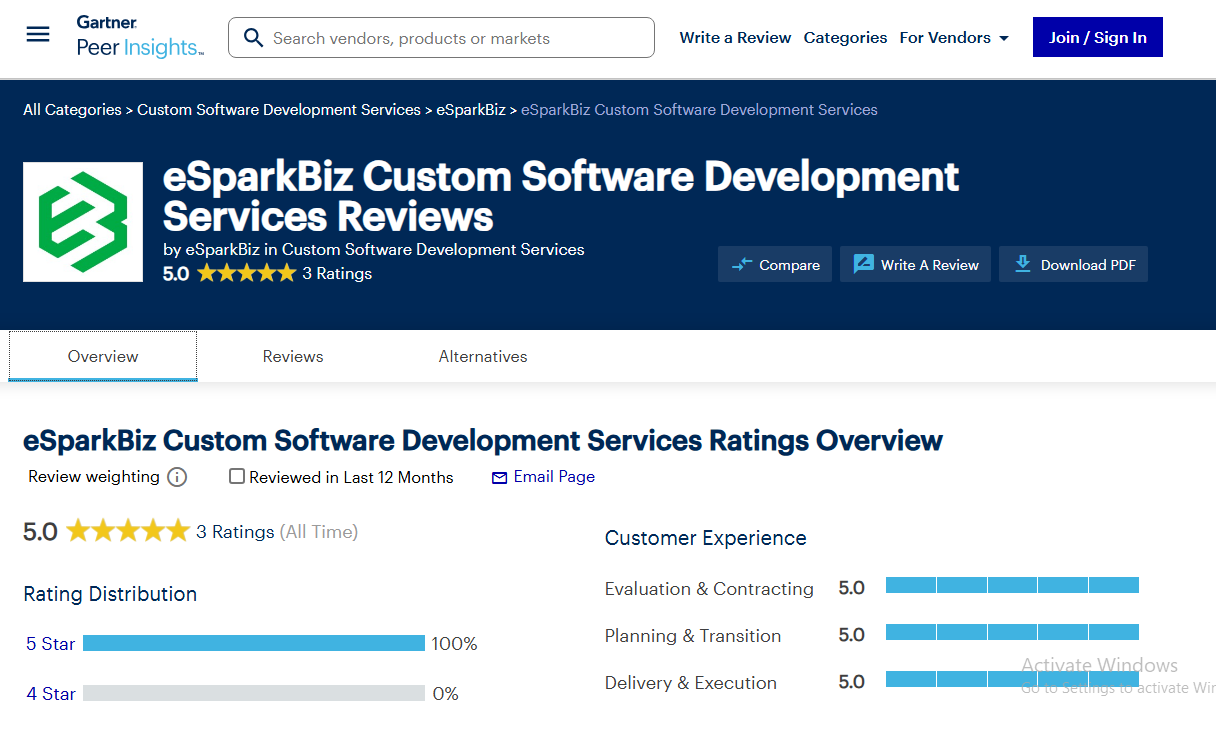1216x730 pixels.
Task: Click the Gartner Peer Insights logo
Action: click(x=140, y=37)
